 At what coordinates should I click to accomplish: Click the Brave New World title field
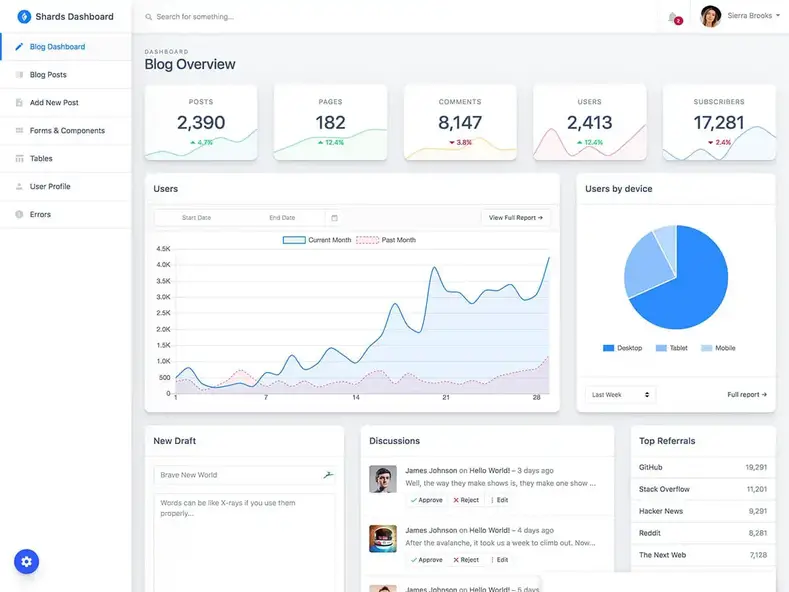(238, 475)
